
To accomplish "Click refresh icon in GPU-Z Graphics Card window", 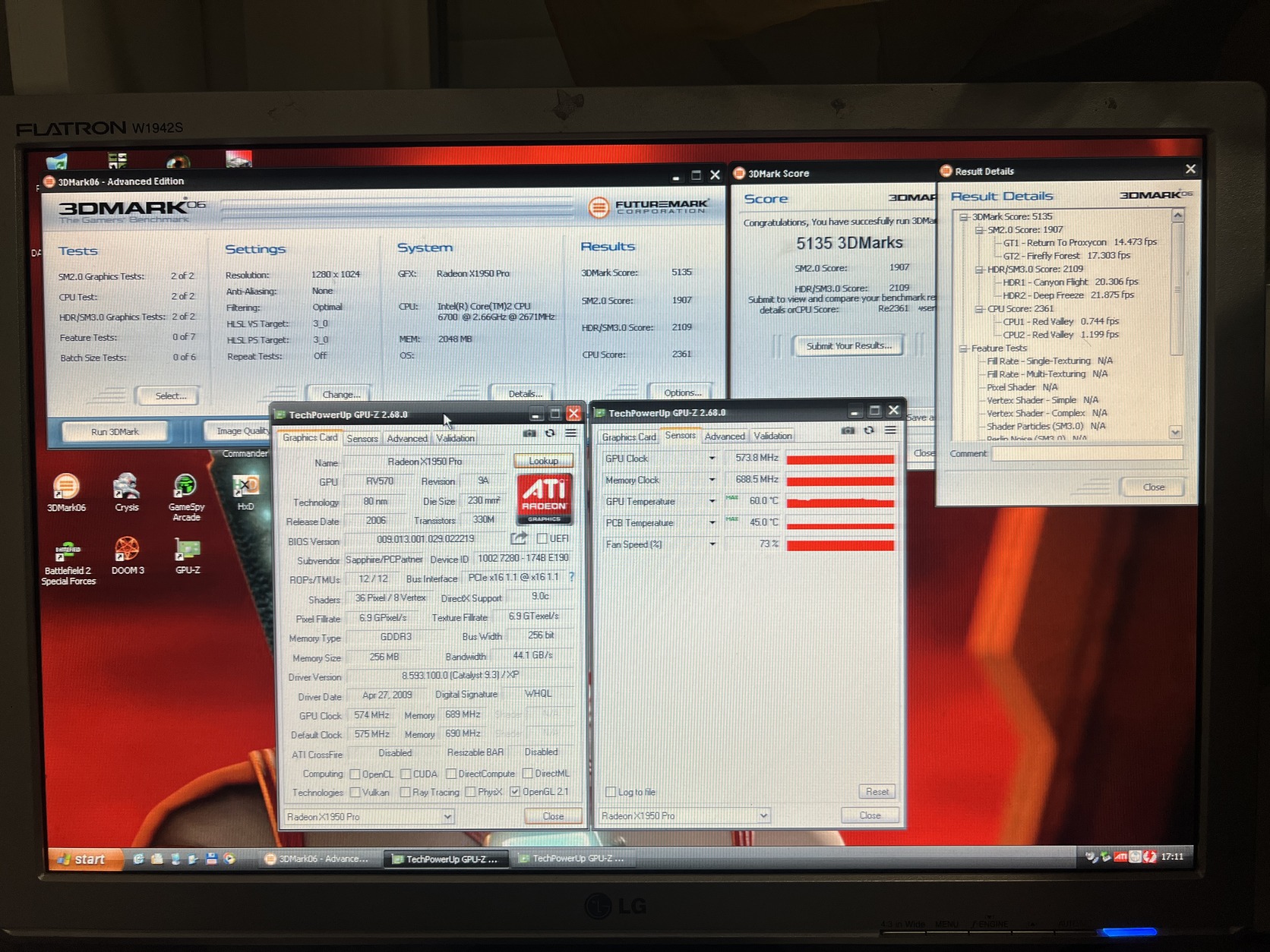I will point(550,433).
